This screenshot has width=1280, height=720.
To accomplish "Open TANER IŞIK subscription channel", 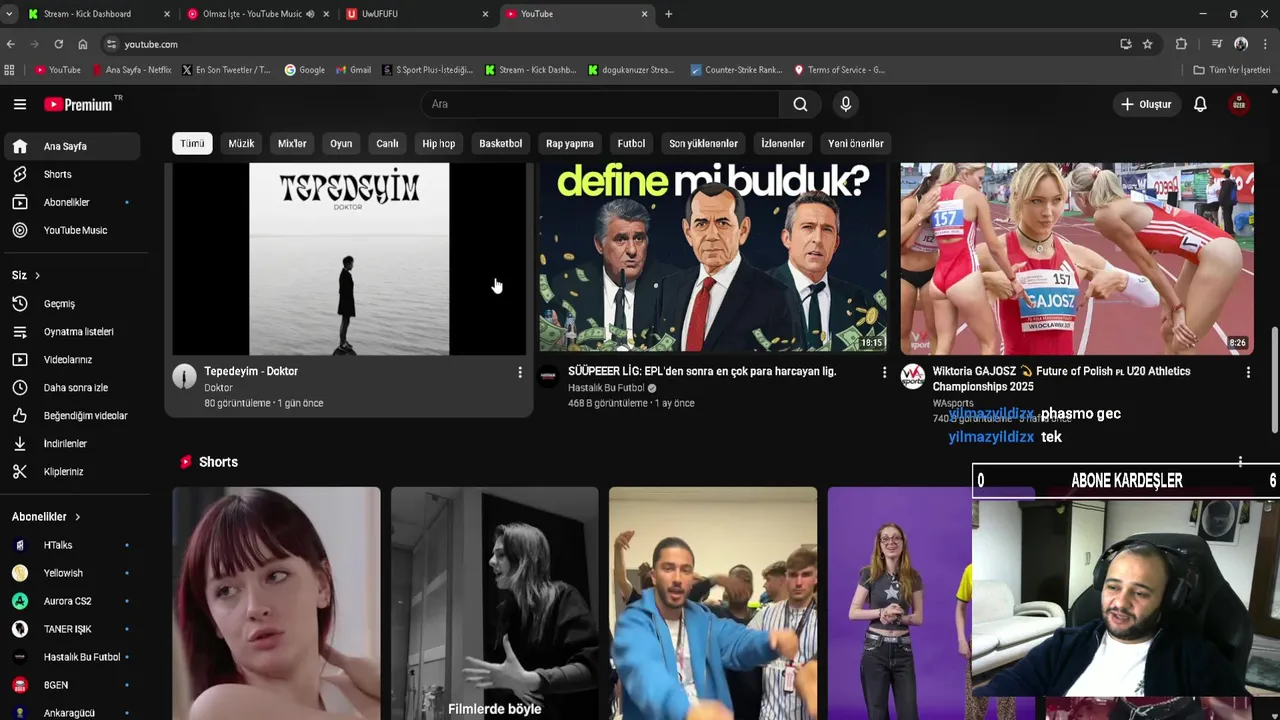I will [x=70, y=629].
